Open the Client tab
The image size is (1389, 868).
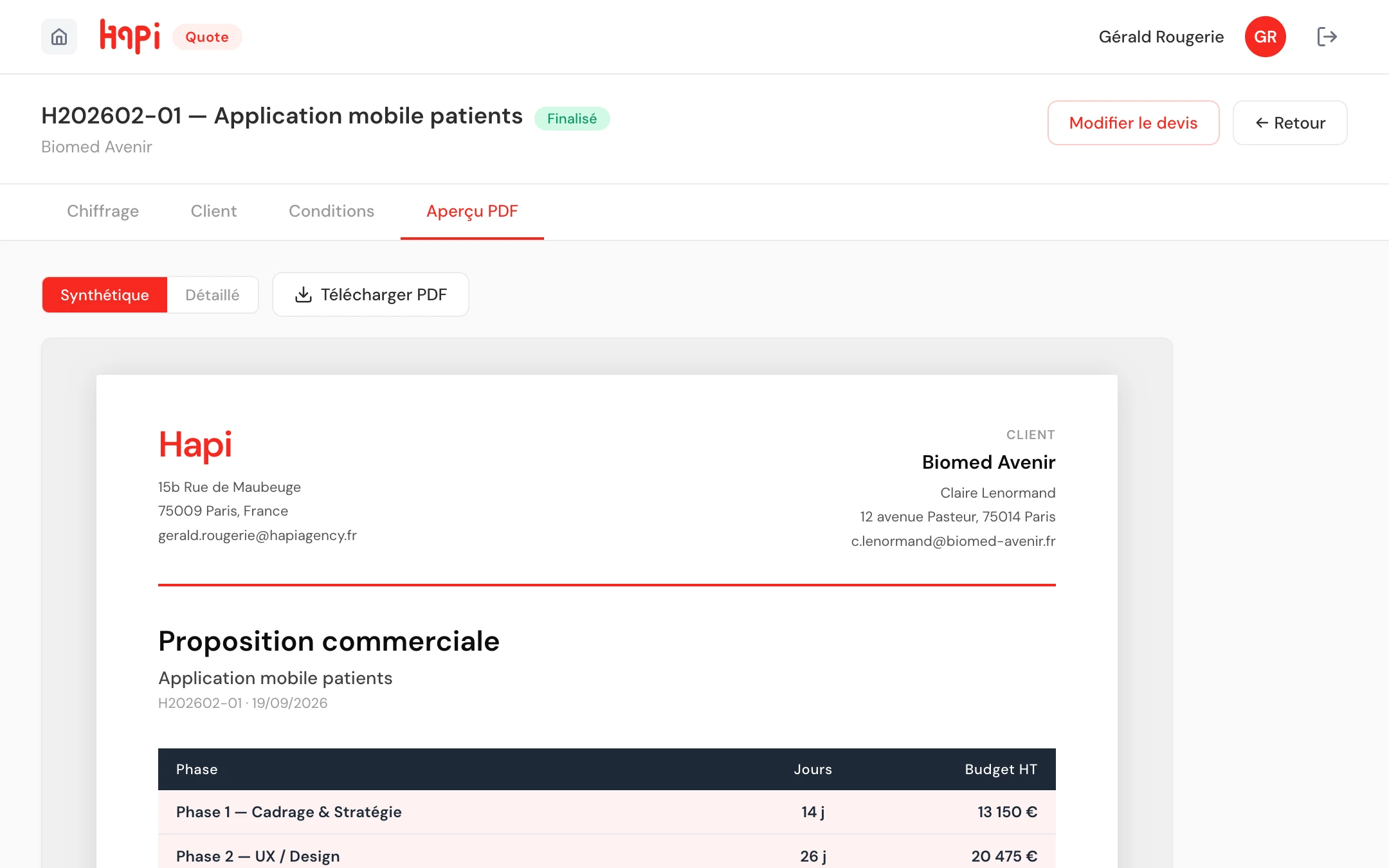click(213, 212)
